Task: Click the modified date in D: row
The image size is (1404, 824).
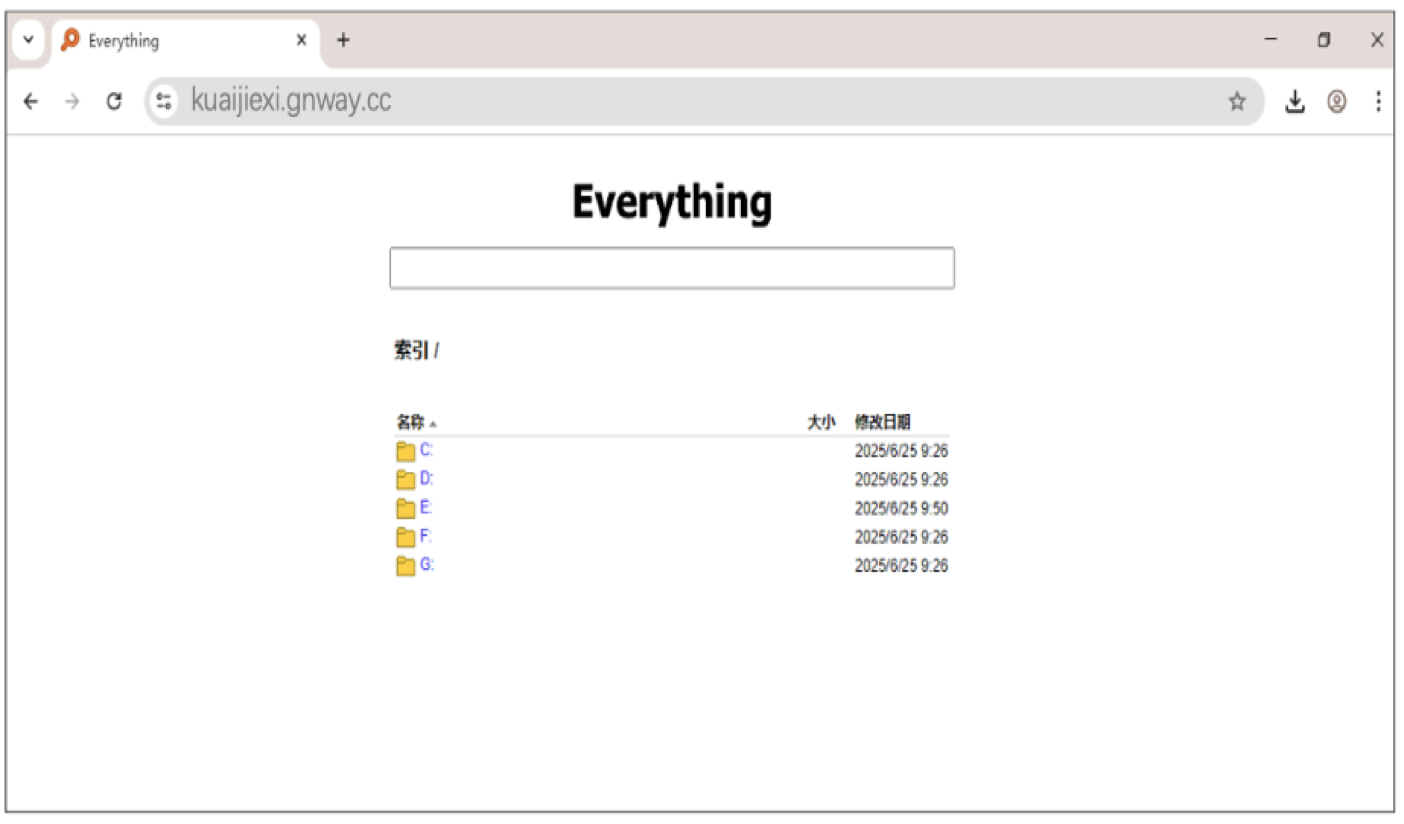Action: [x=901, y=480]
